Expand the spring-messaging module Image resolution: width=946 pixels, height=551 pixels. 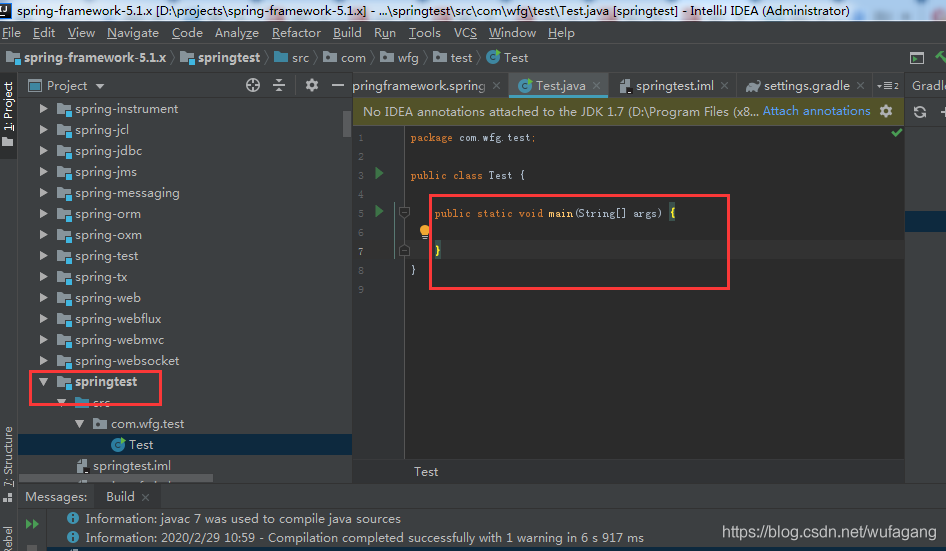43,193
